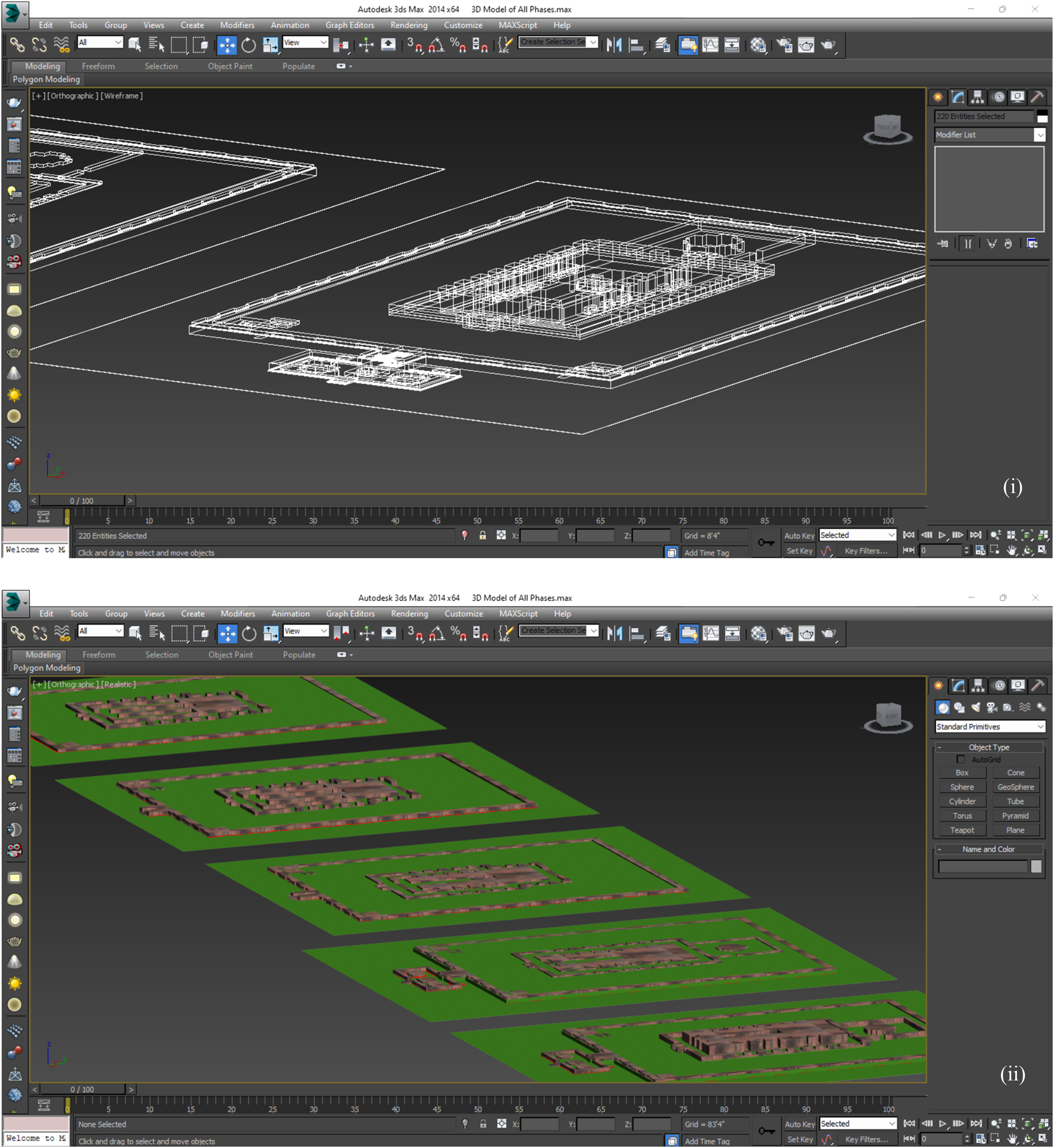Create a Teapot primitive
The height and width of the screenshot is (1148, 1054).
962,830
